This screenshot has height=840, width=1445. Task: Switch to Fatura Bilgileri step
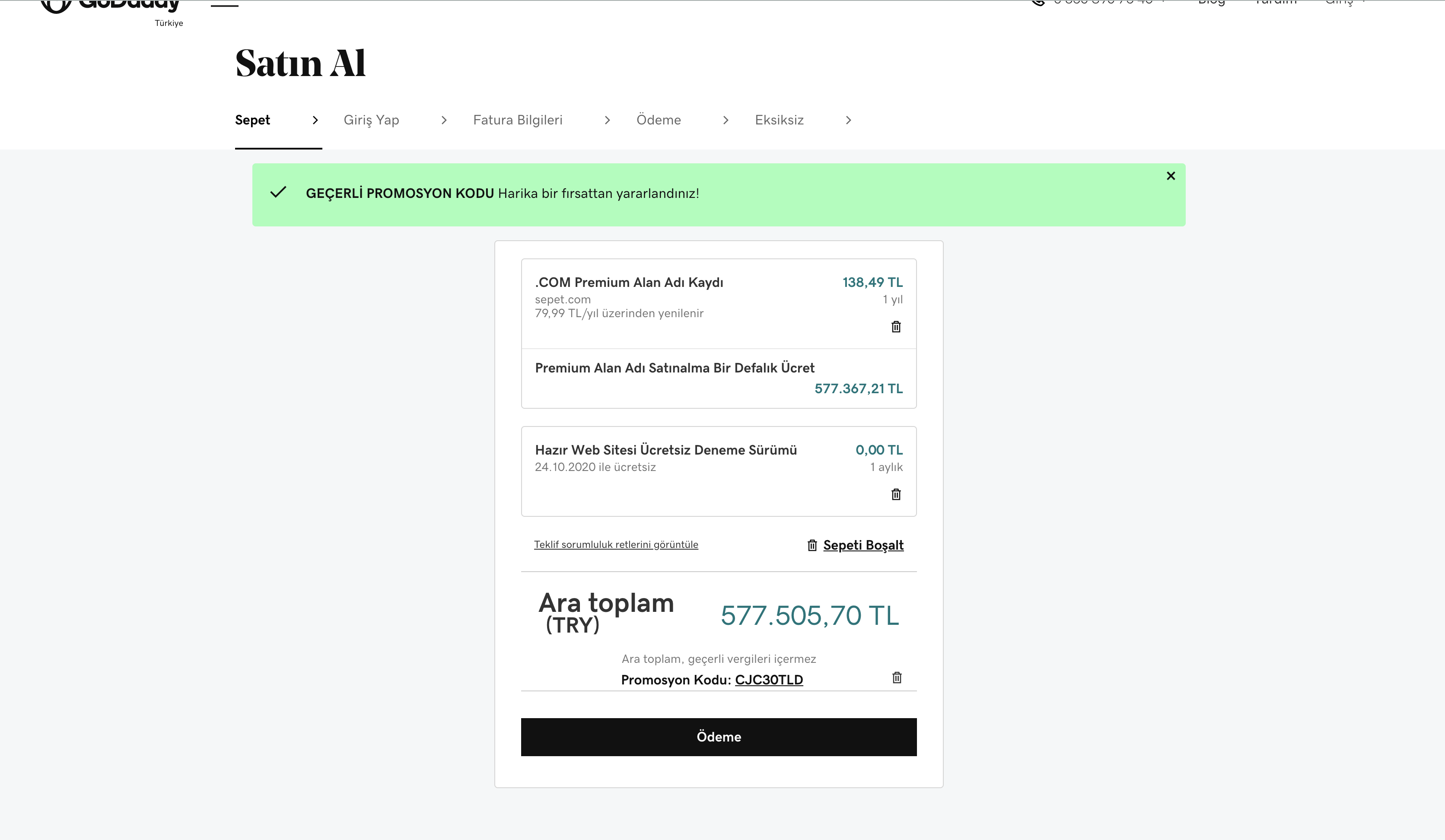point(517,120)
